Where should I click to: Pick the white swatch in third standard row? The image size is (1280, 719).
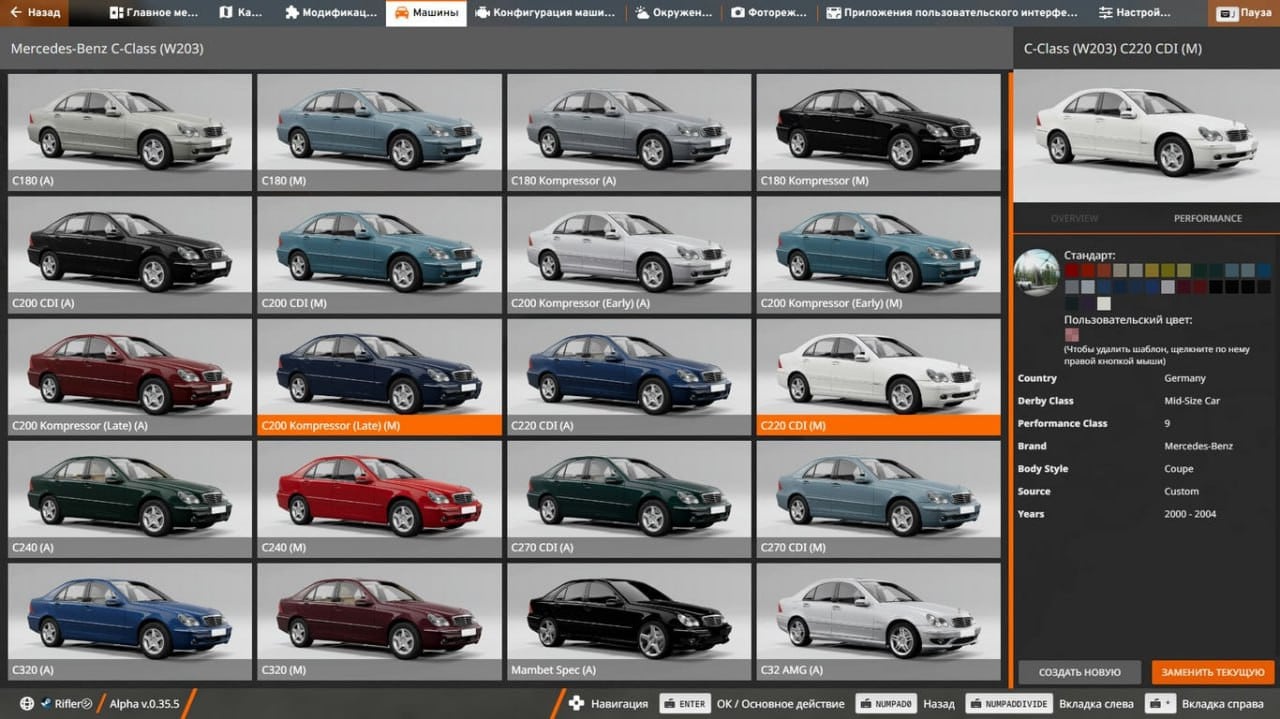click(1104, 303)
